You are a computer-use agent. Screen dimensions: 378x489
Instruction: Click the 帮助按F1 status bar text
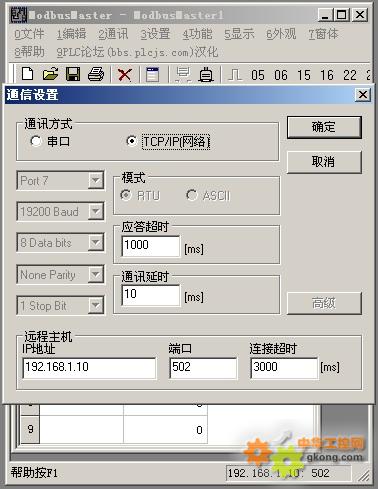[34, 473]
